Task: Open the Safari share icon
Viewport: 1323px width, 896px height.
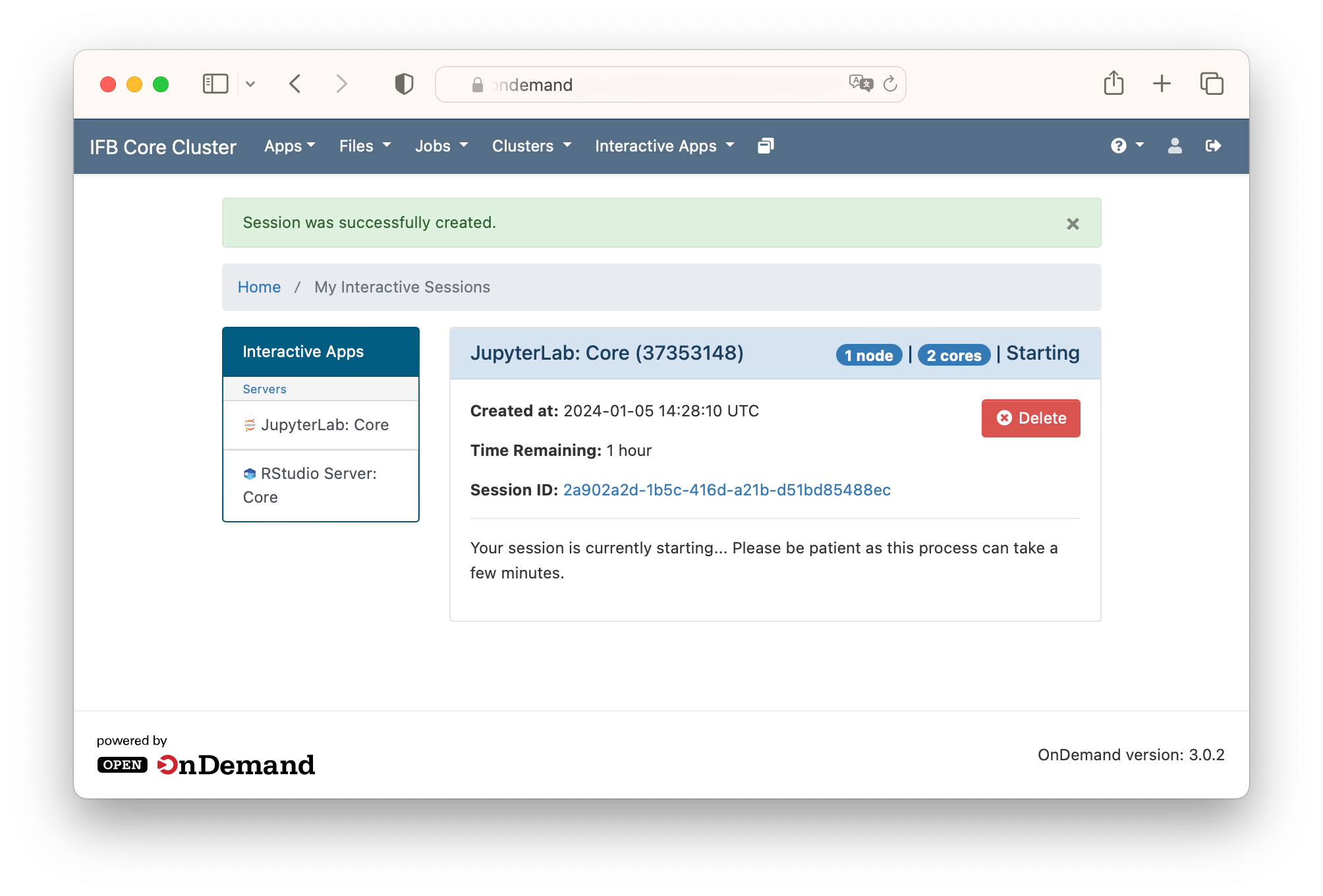Action: (1113, 83)
